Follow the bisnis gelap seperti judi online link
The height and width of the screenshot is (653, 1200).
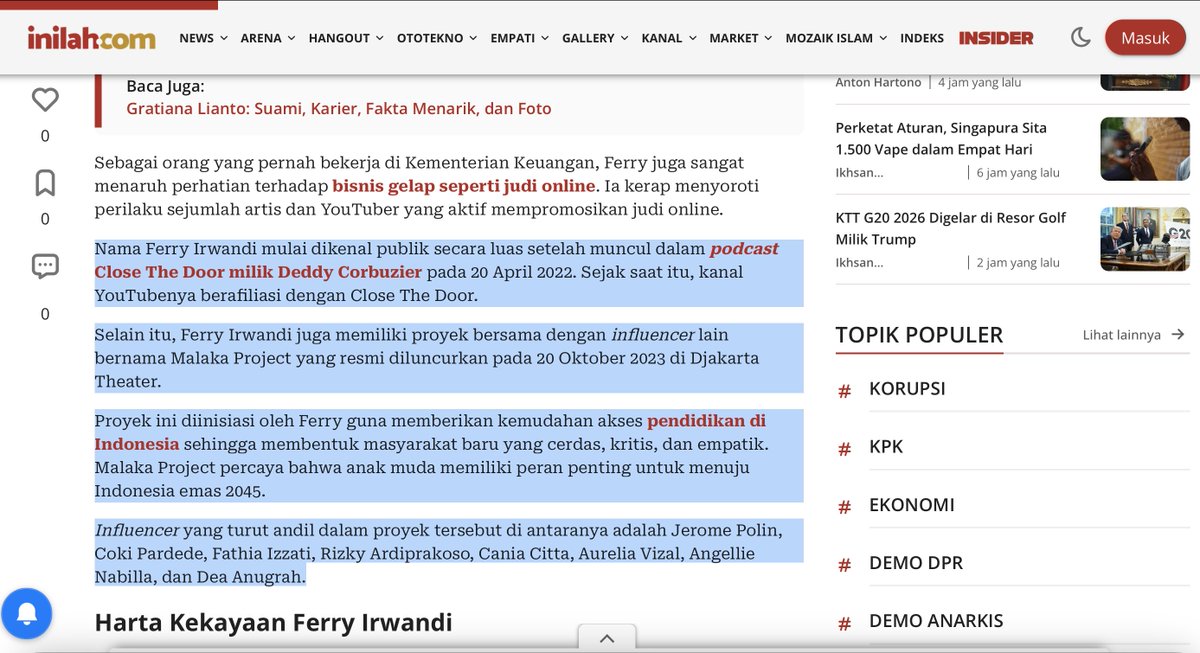click(464, 186)
